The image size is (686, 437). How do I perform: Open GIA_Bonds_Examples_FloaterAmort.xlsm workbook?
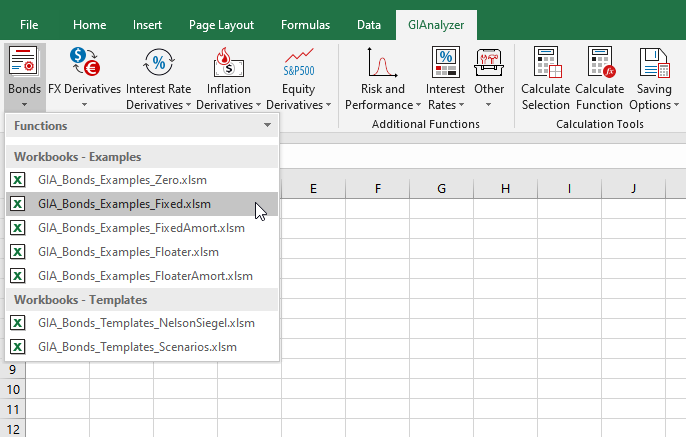click(142, 276)
